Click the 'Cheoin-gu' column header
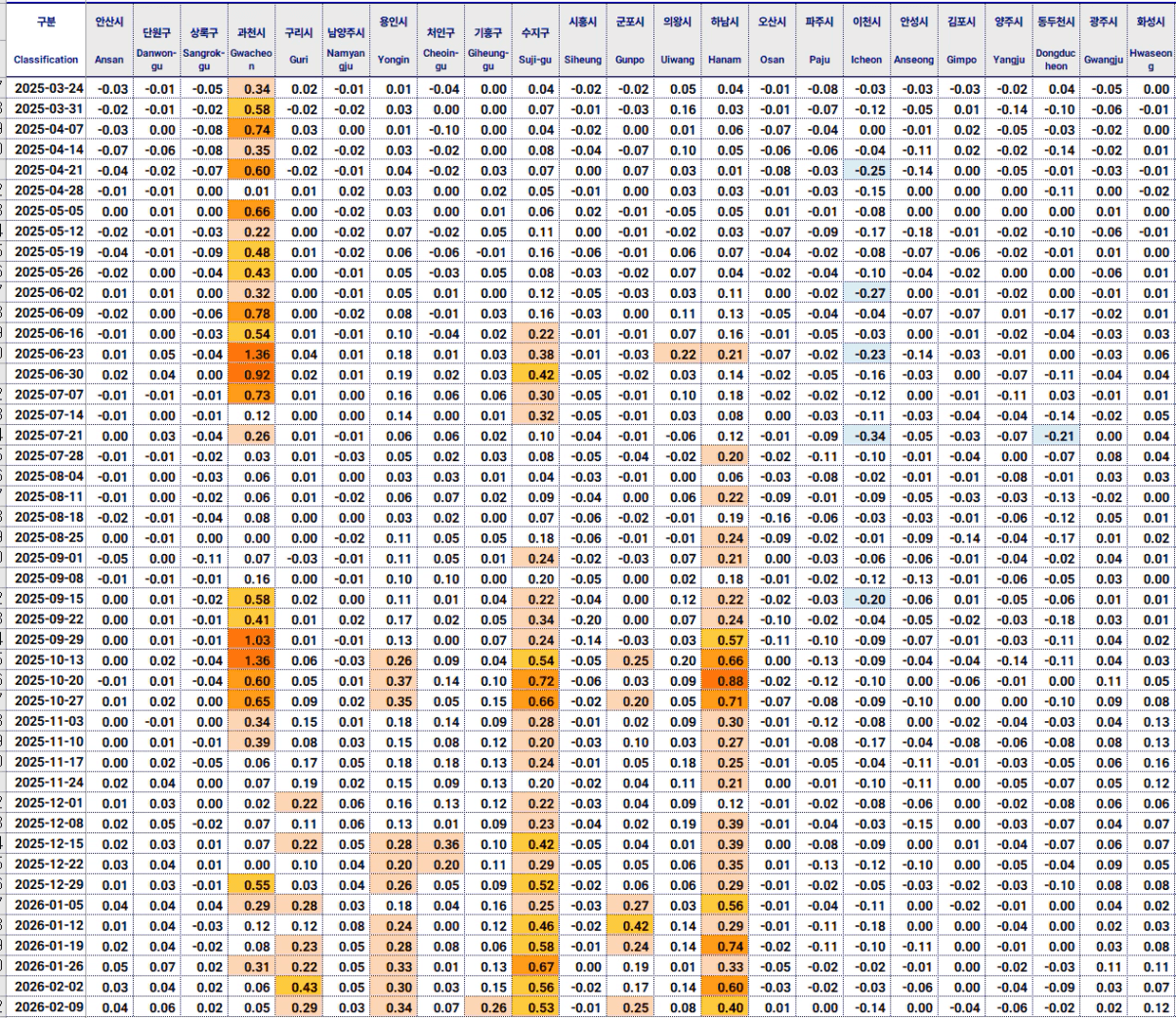1176x1018 pixels. (441, 60)
